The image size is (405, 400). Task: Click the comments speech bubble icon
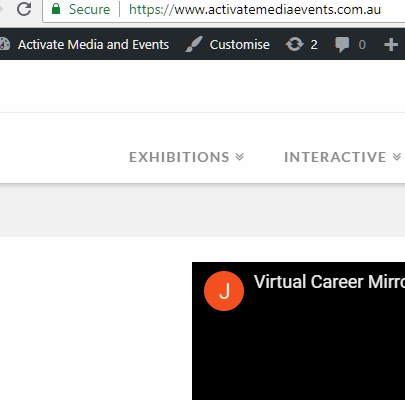click(342, 45)
